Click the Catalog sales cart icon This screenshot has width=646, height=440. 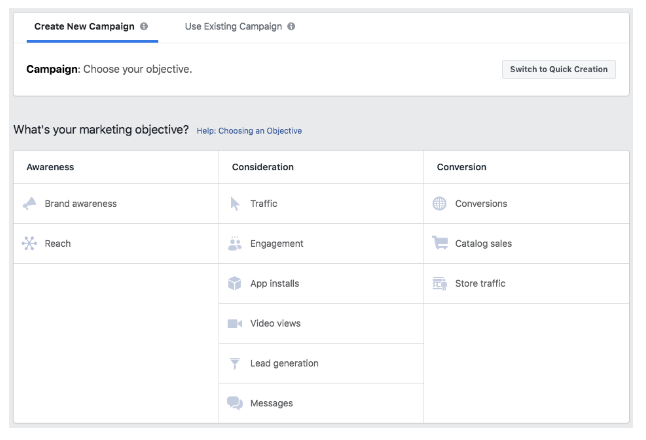point(440,243)
